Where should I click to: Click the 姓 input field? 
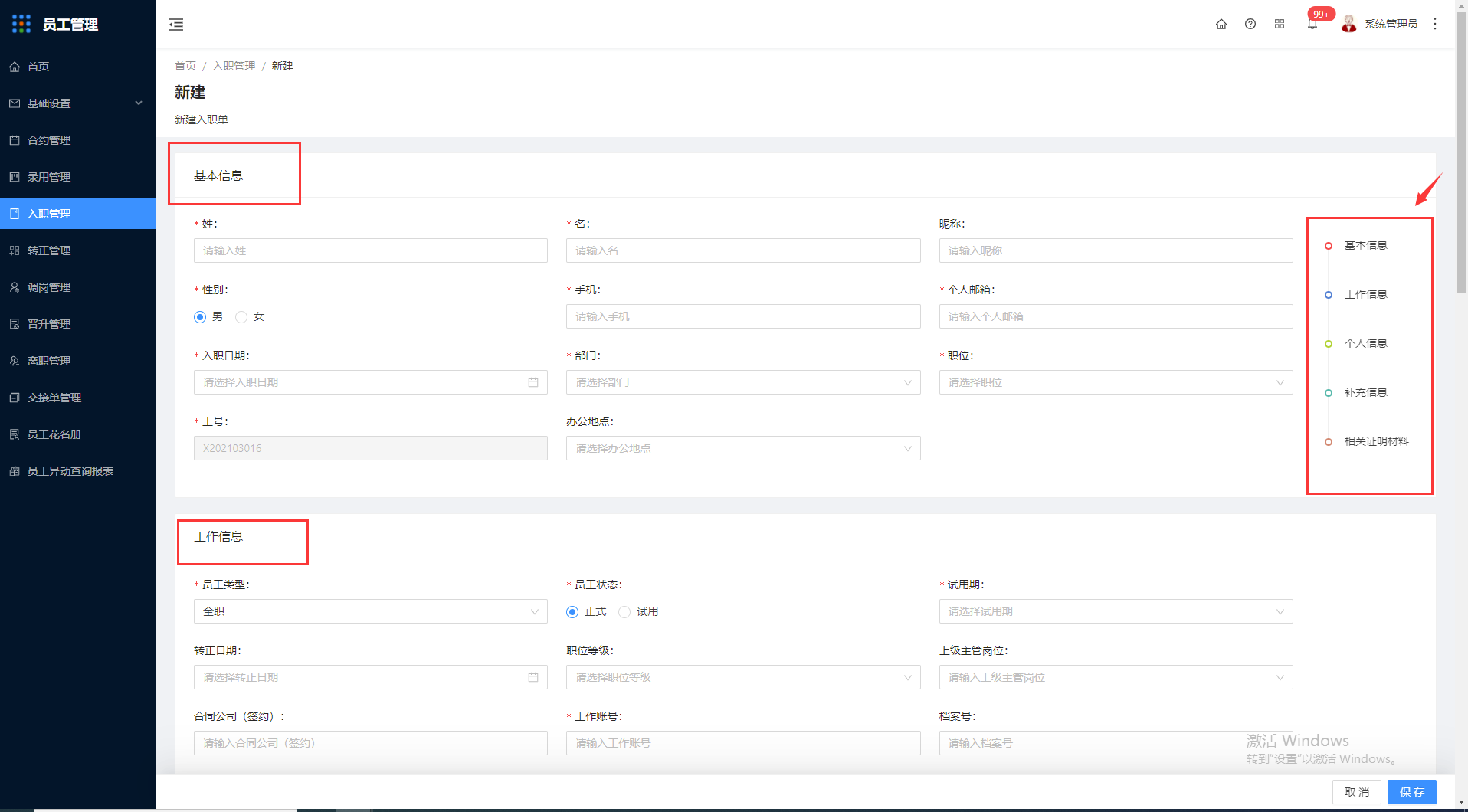(371, 250)
